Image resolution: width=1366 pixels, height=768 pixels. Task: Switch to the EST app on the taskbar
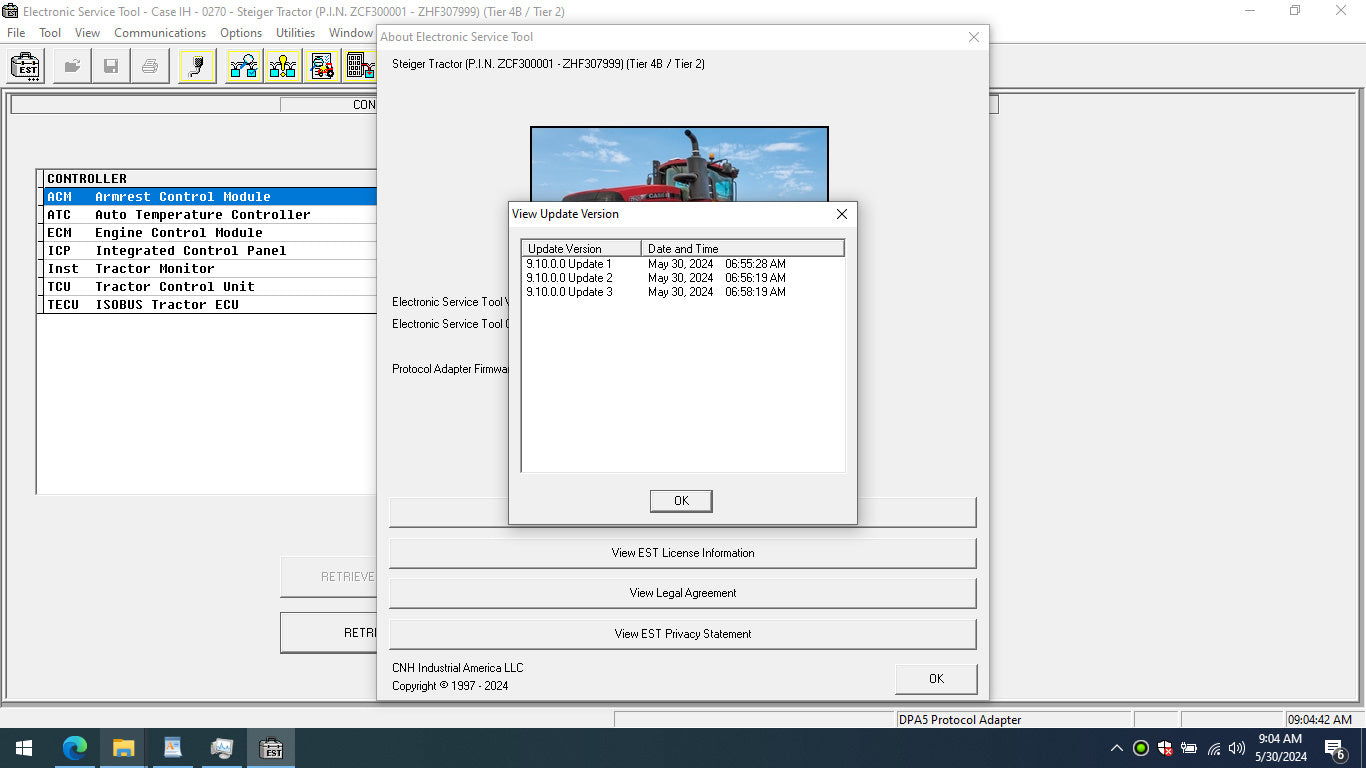(270, 748)
